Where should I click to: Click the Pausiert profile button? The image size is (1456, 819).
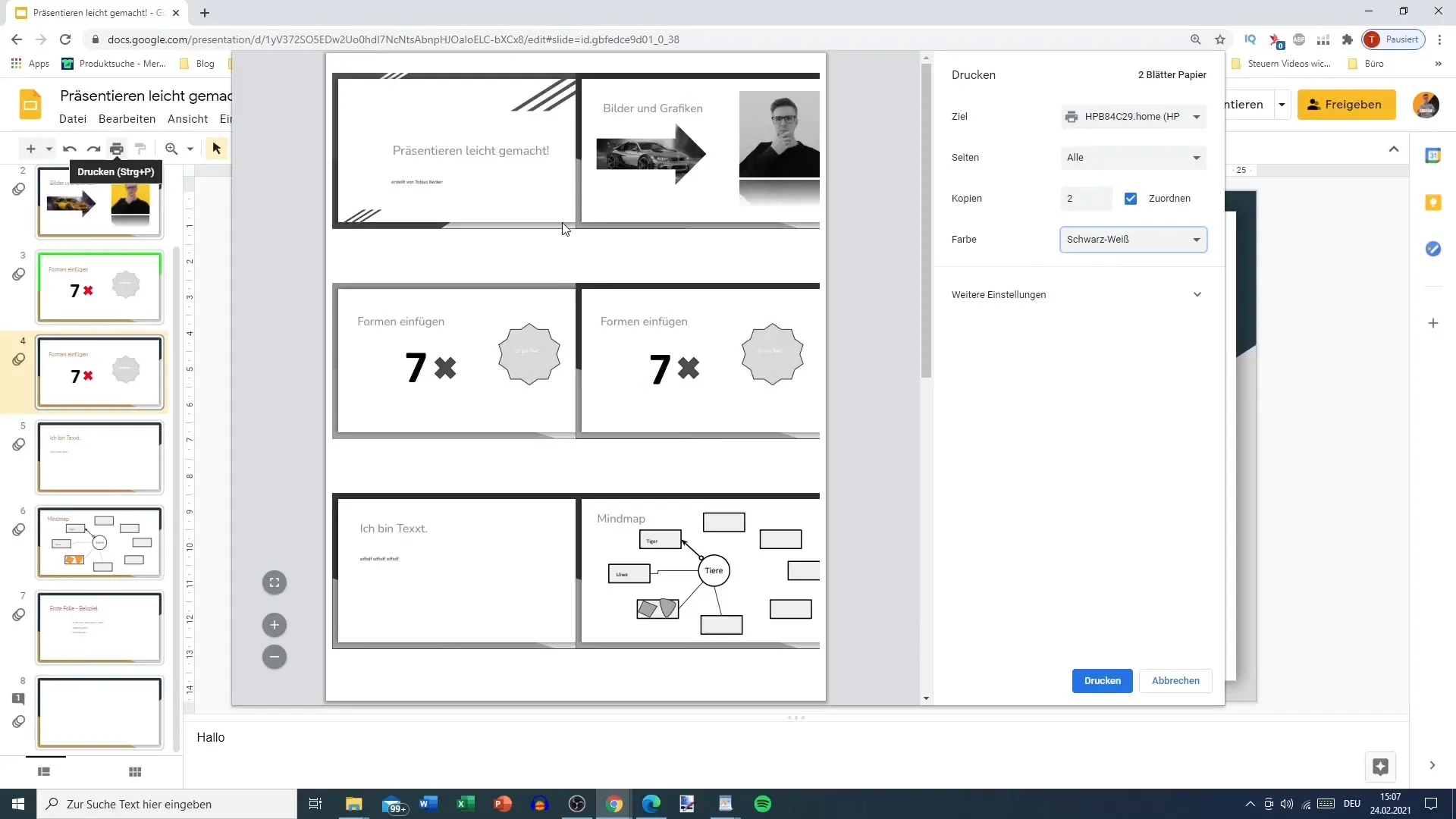[1393, 39]
